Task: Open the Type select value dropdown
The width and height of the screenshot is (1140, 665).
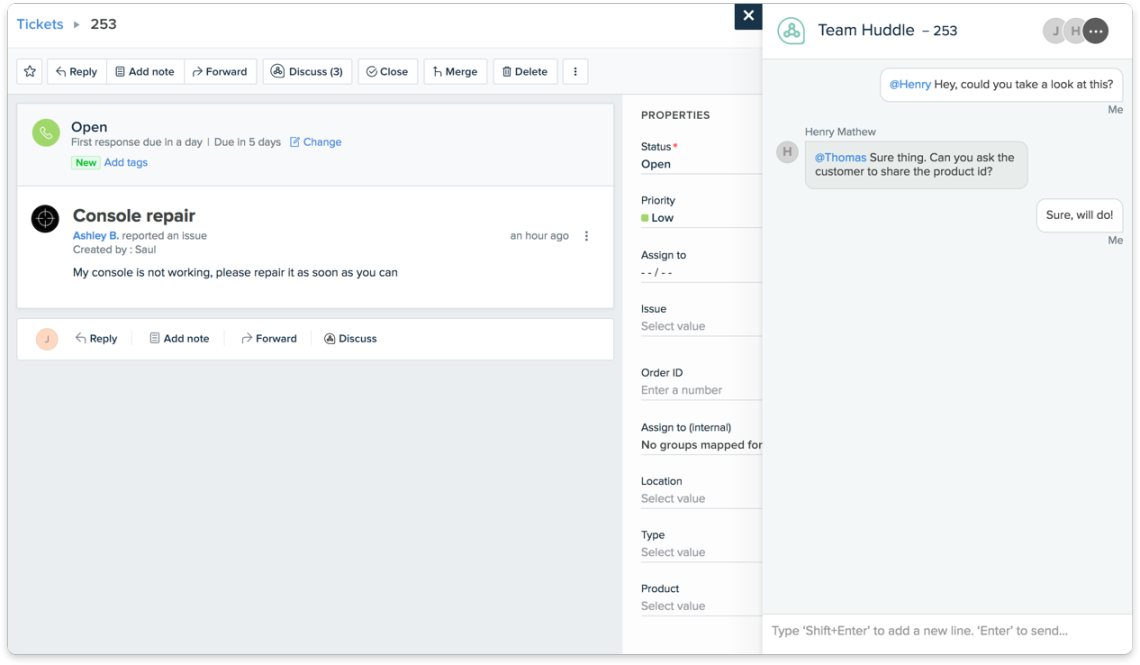Action: [680, 551]
